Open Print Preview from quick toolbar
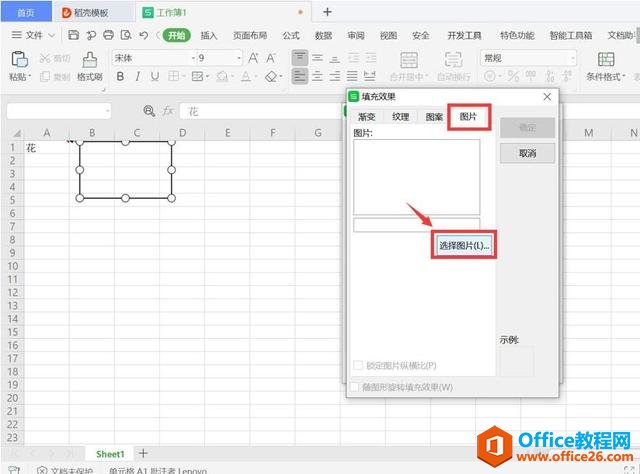This screenshot has height=474, width=640. (x=126, y=35)
